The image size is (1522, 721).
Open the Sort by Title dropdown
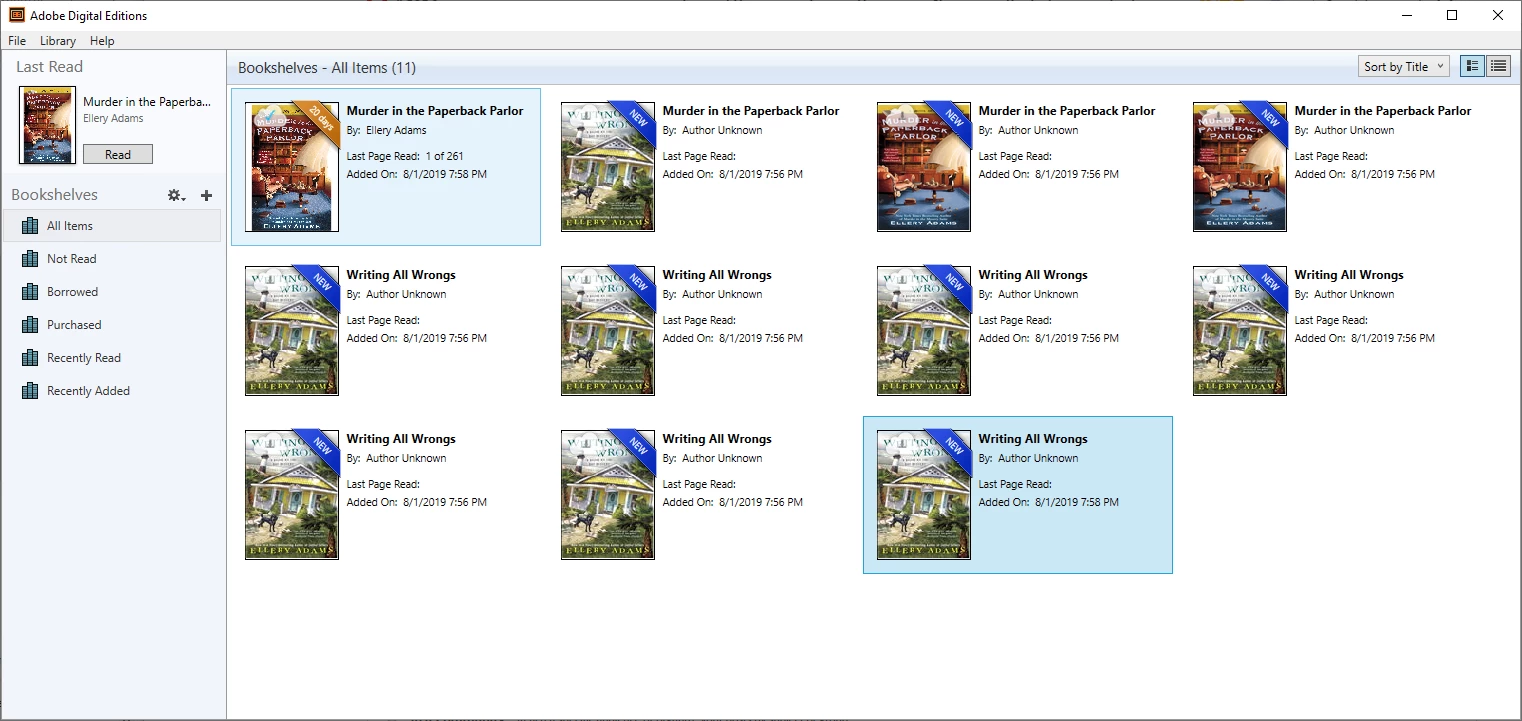(x=1404, y=67)
